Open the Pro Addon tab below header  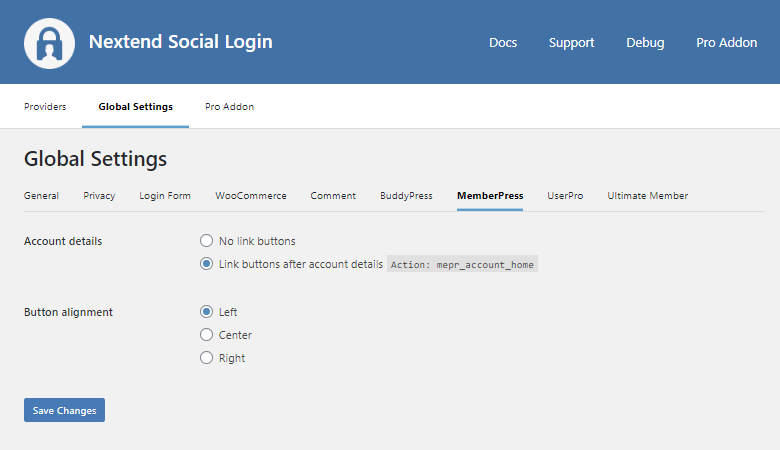tap(229, 107)
